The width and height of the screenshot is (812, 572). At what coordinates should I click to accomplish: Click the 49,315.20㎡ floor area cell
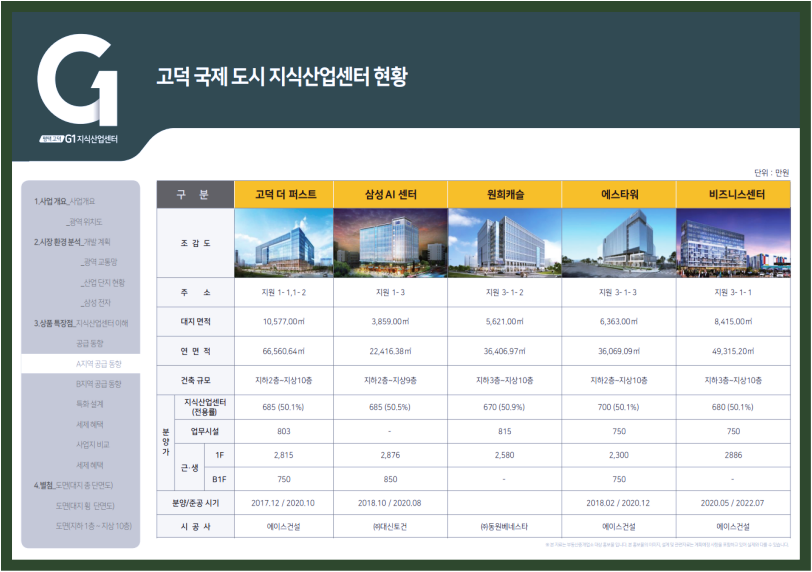point(733,351)
